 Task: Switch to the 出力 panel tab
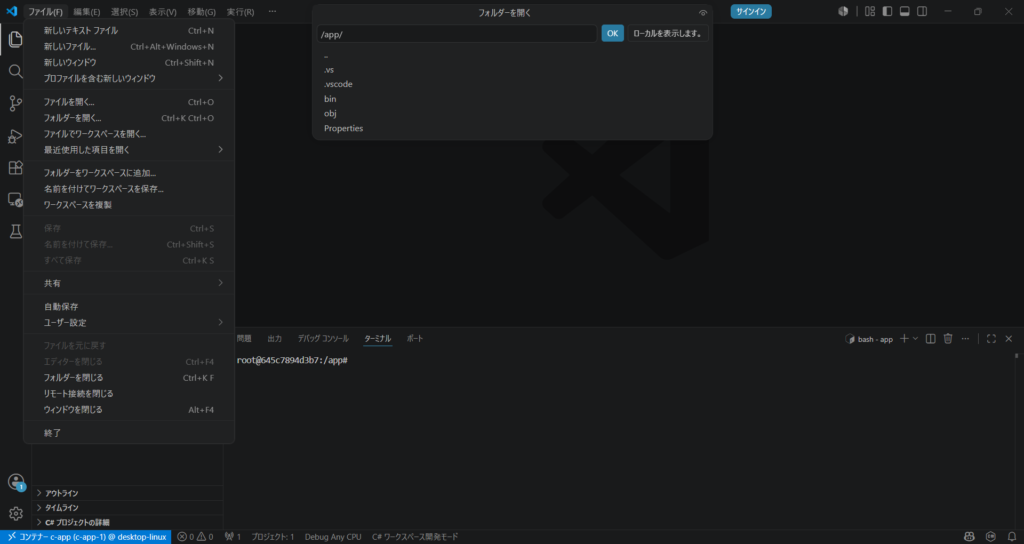click(x=274, y=339)
